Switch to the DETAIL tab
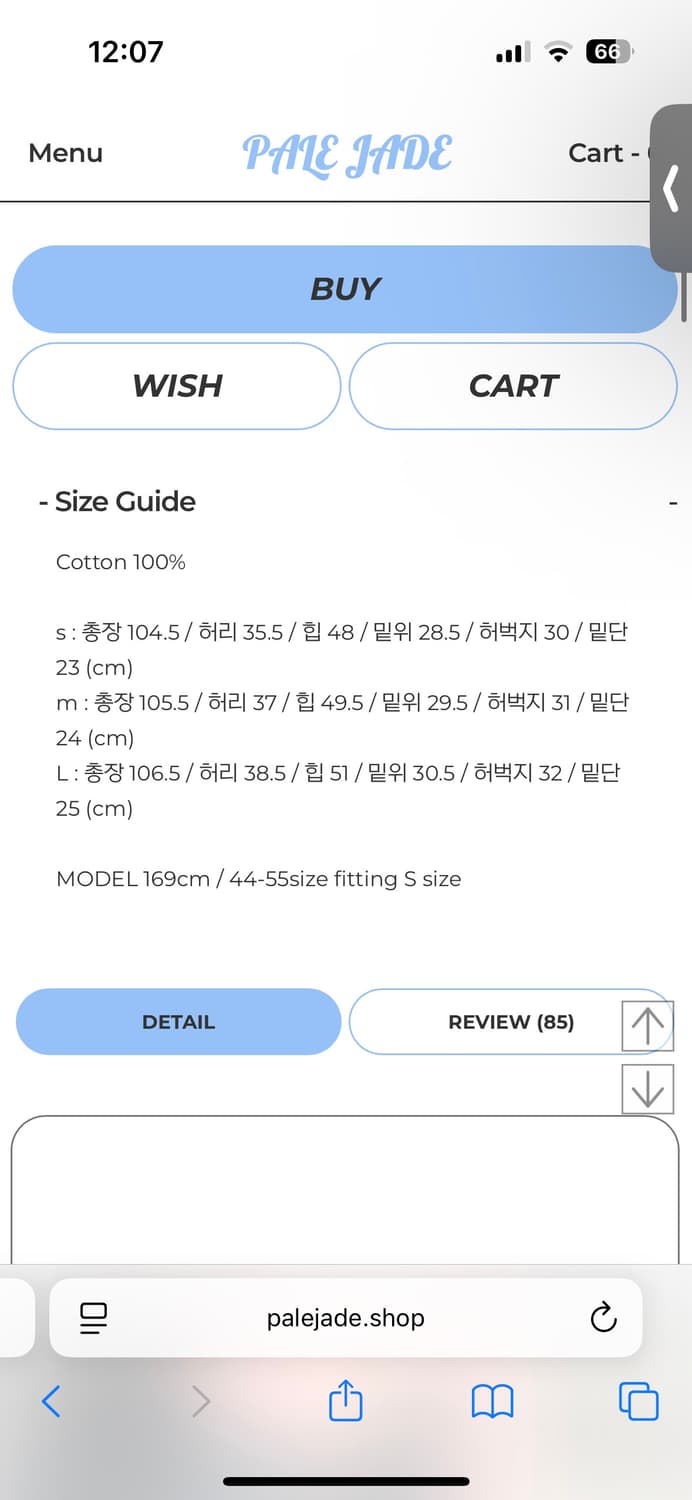Viewport: 692px width, 1500px height. (x=178, y=1022)
